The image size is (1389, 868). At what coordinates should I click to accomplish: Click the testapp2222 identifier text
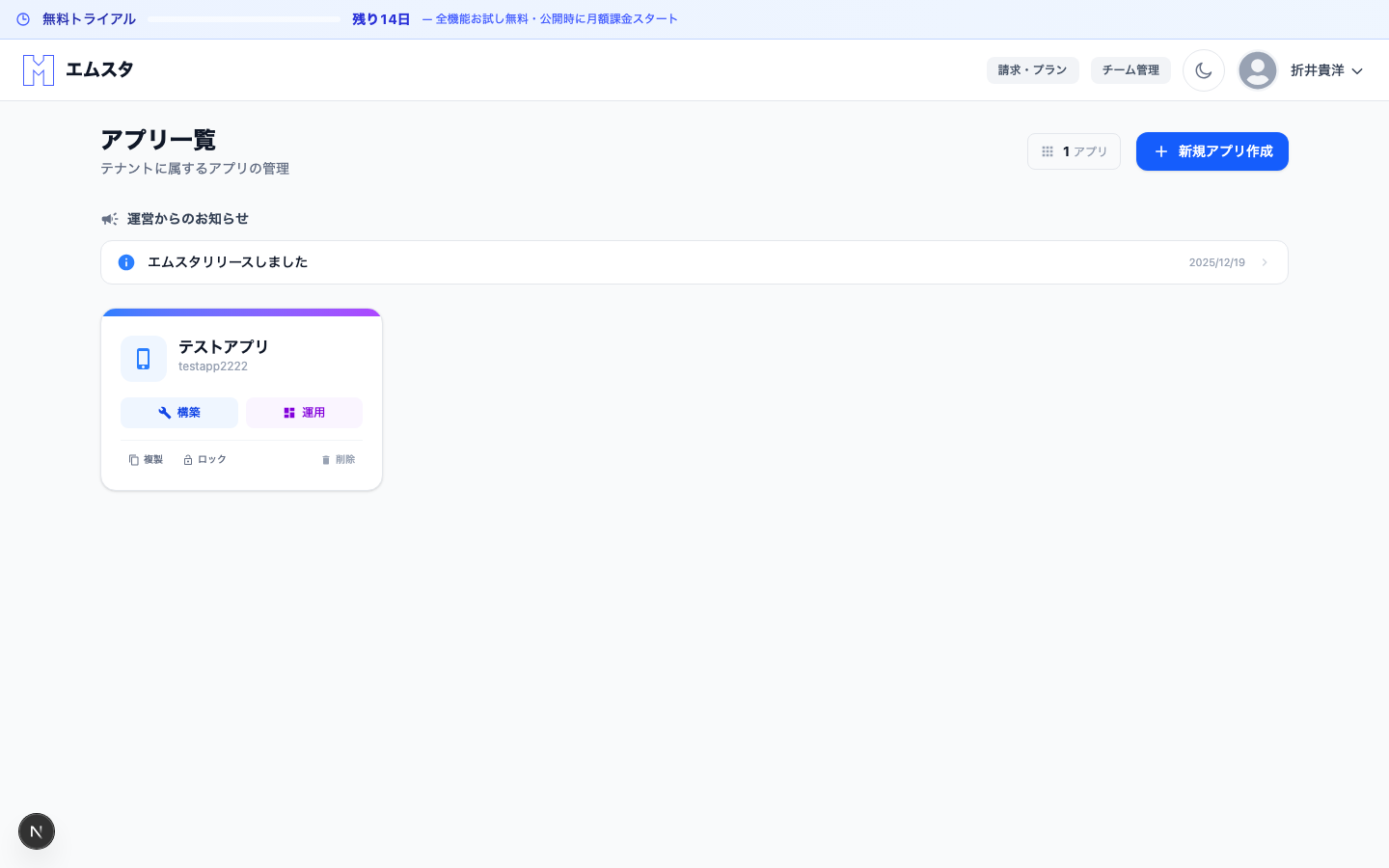tap(213, 366)
